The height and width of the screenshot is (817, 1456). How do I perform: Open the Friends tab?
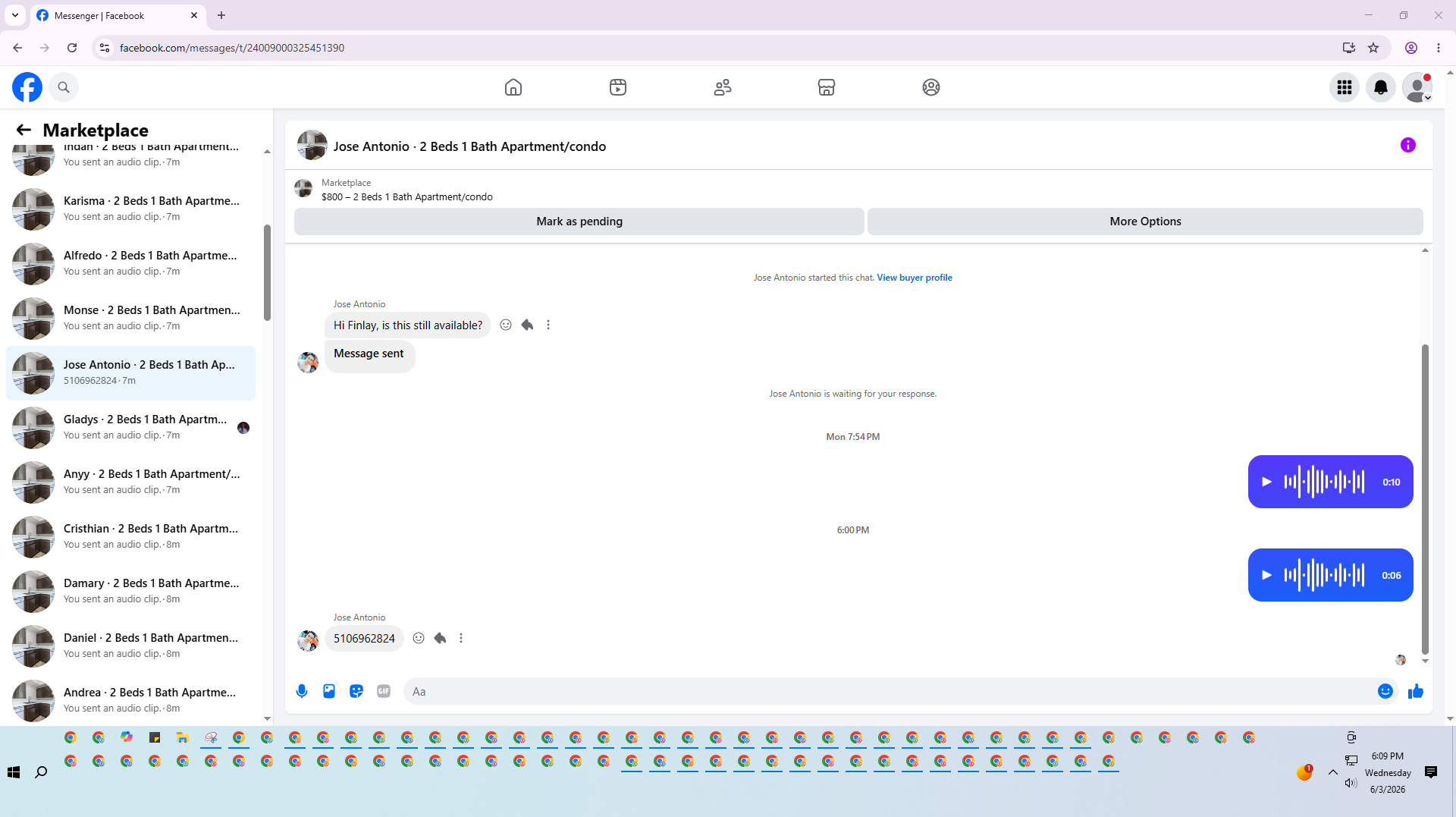(x=723, y=87)
